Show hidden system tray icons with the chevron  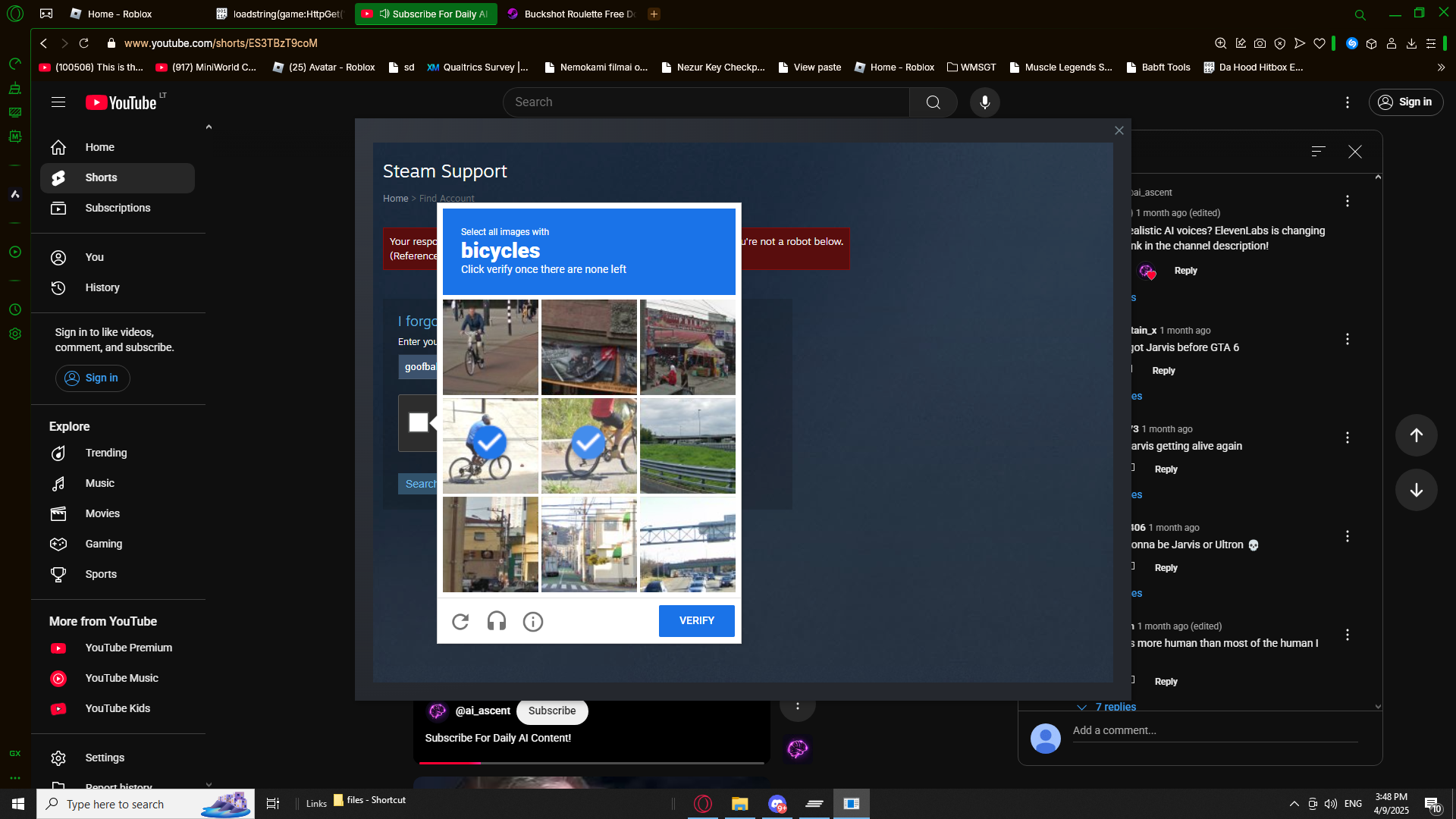(1294, 804)
